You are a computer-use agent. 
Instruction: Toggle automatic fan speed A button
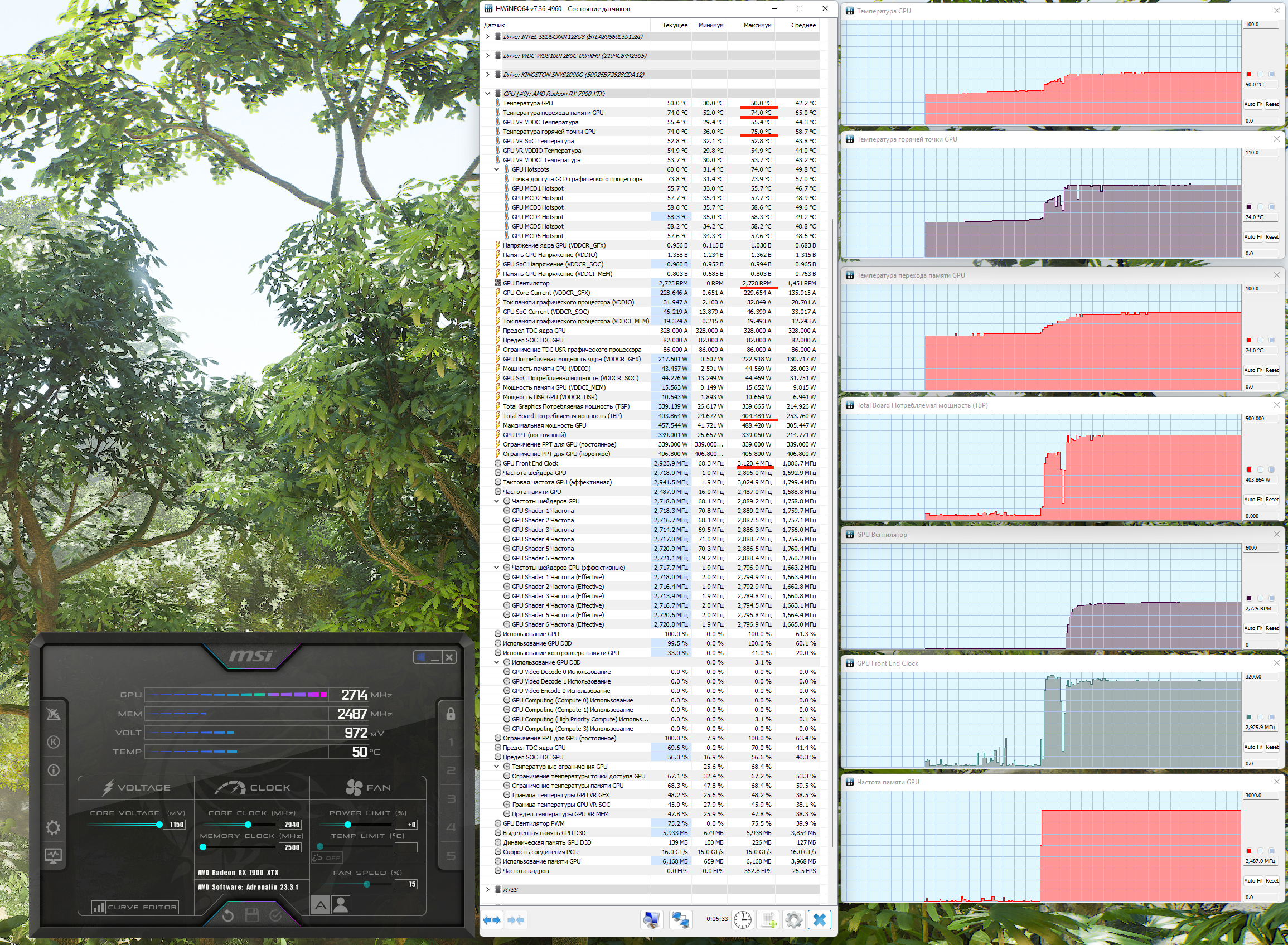320,904
